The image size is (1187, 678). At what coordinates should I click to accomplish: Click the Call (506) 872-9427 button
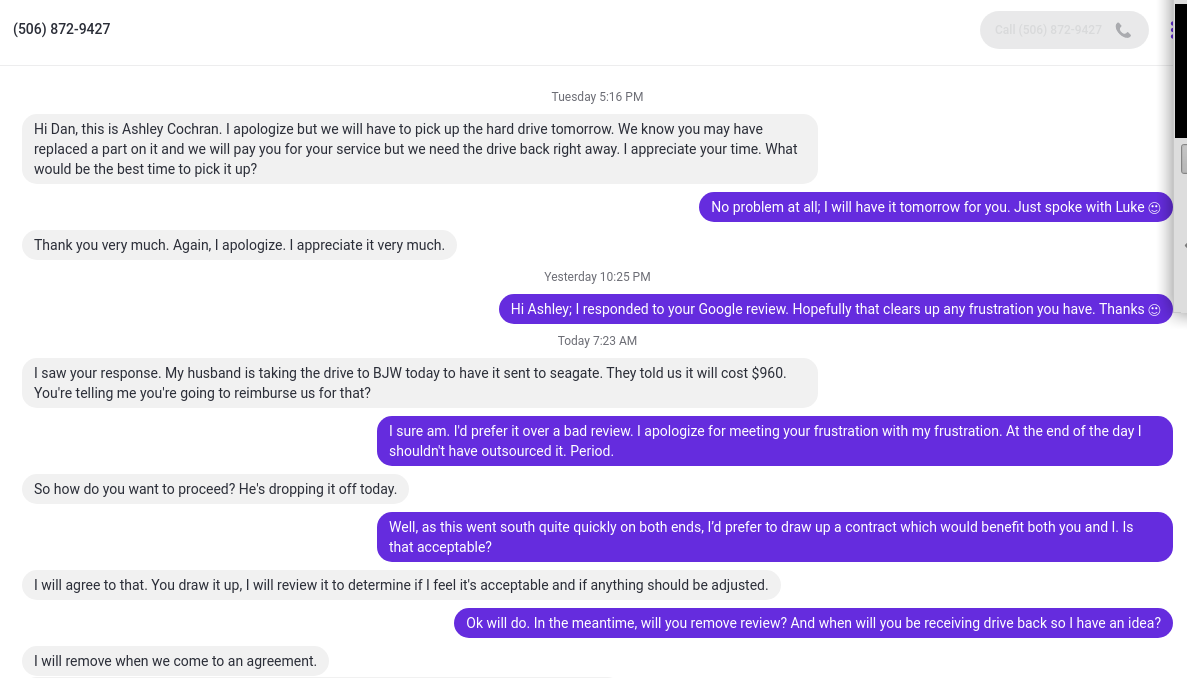[x=1064, y=30]
